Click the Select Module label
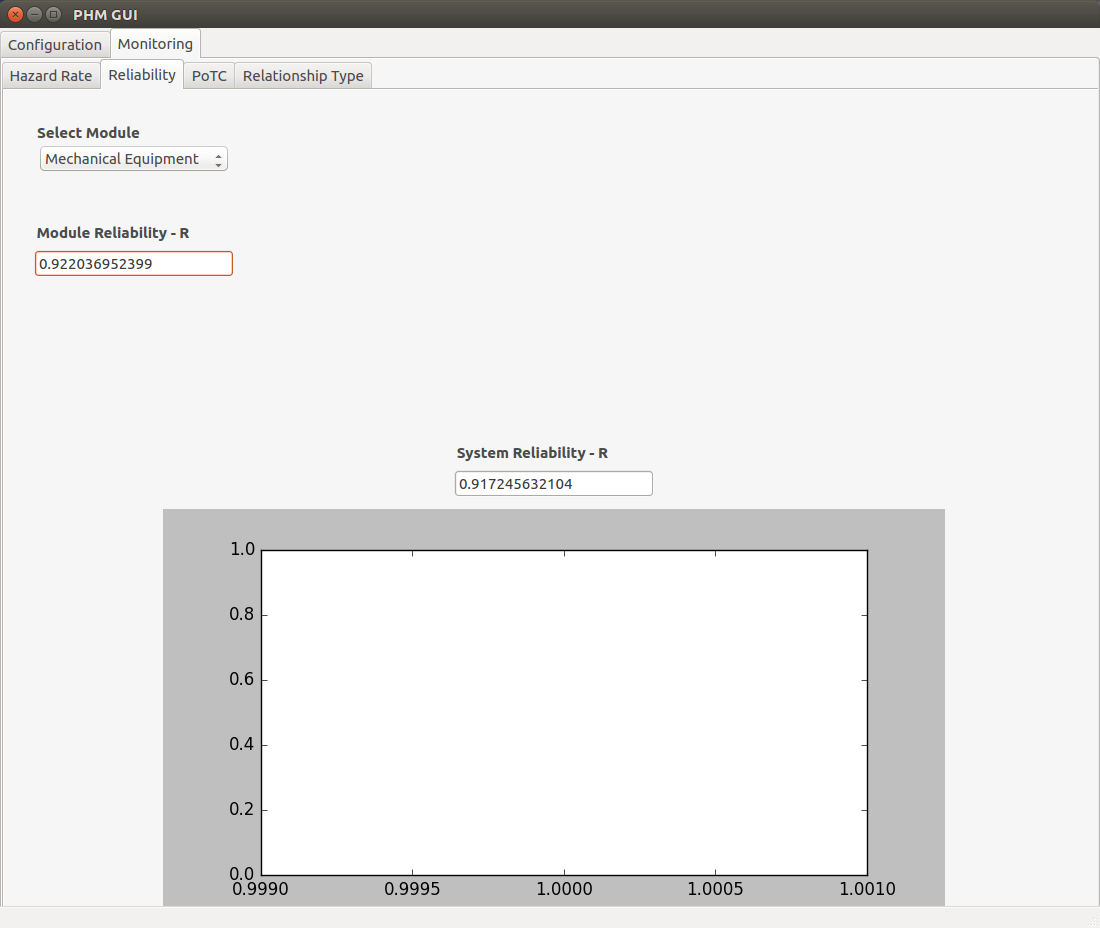 click(x=88, y=133)
